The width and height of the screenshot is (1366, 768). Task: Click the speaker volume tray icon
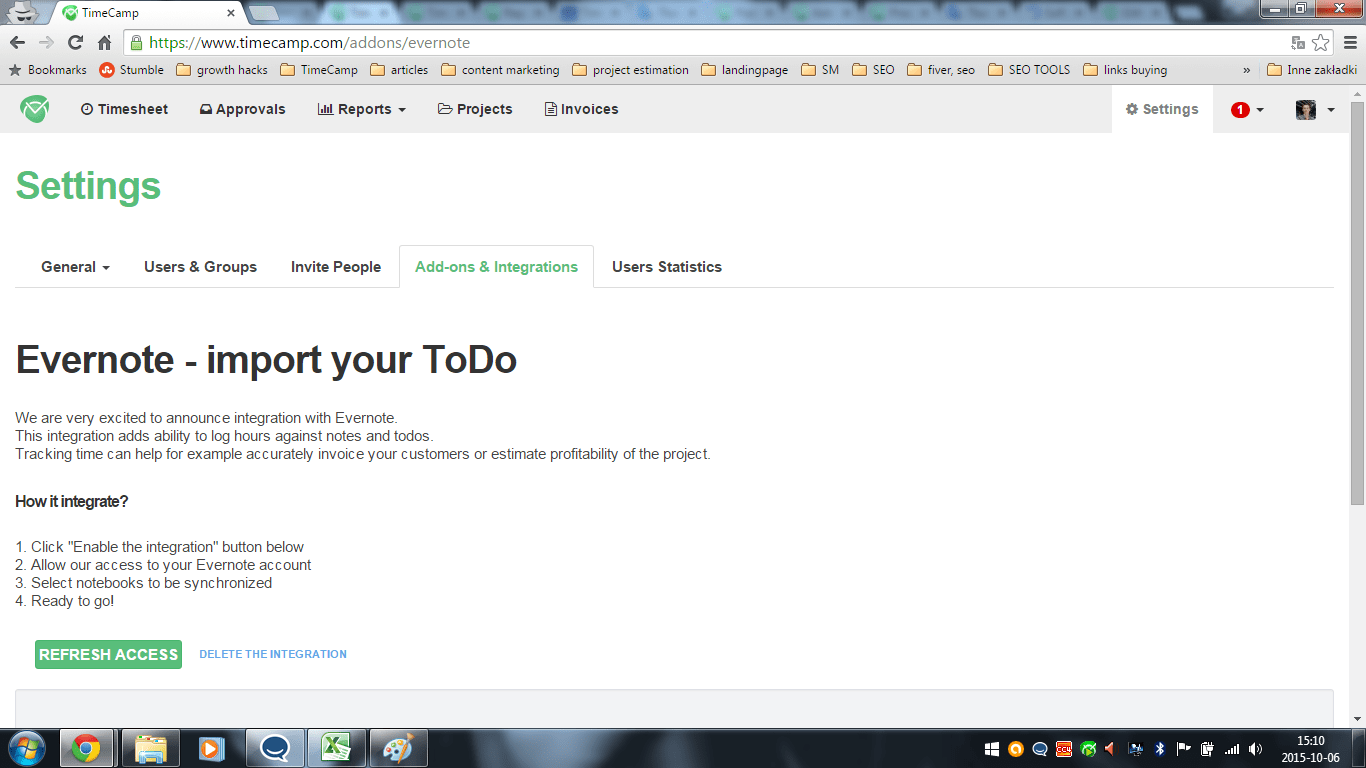[1256, 748]
